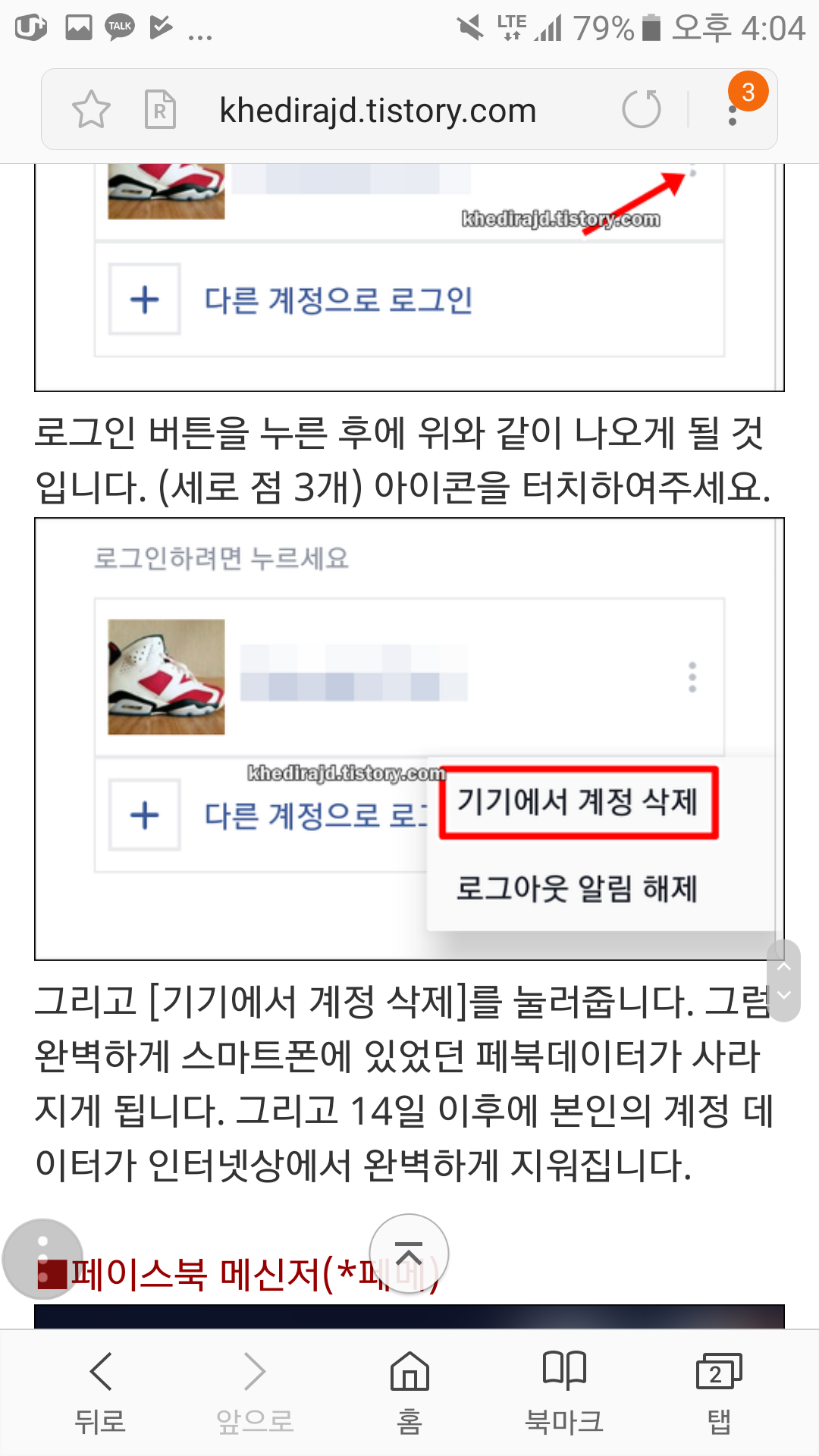
Task: Tap the sneaker profile thumbnail in lower image
Action: (166, 676)
